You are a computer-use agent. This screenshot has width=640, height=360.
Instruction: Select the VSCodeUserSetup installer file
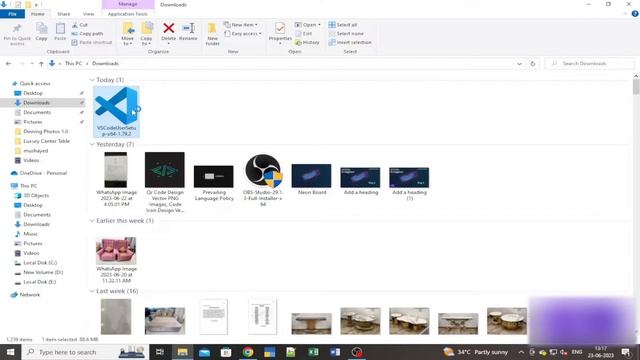(x=116, y=111)
